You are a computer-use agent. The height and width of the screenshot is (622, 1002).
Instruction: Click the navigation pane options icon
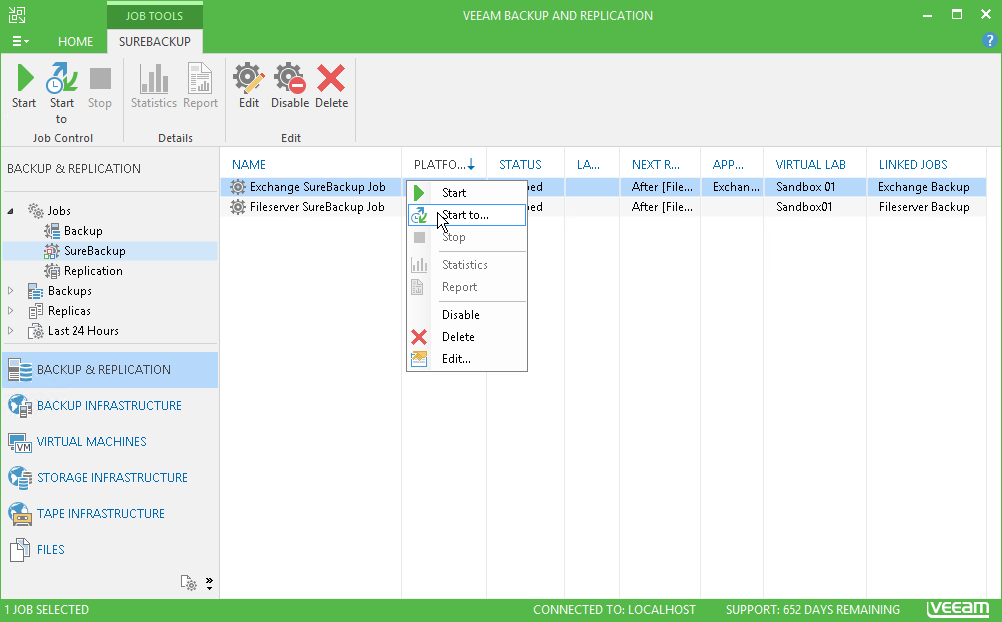(x=189, y=582)
